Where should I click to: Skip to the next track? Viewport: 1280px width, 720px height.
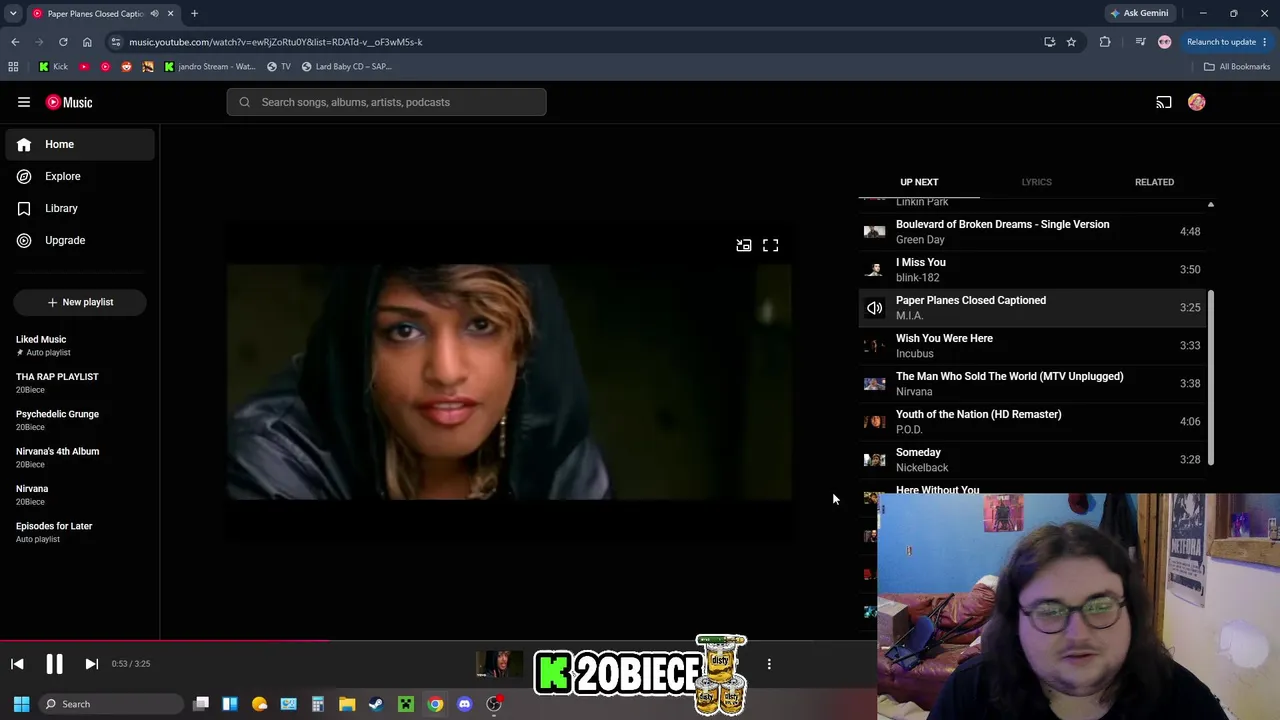coord(91,663)
